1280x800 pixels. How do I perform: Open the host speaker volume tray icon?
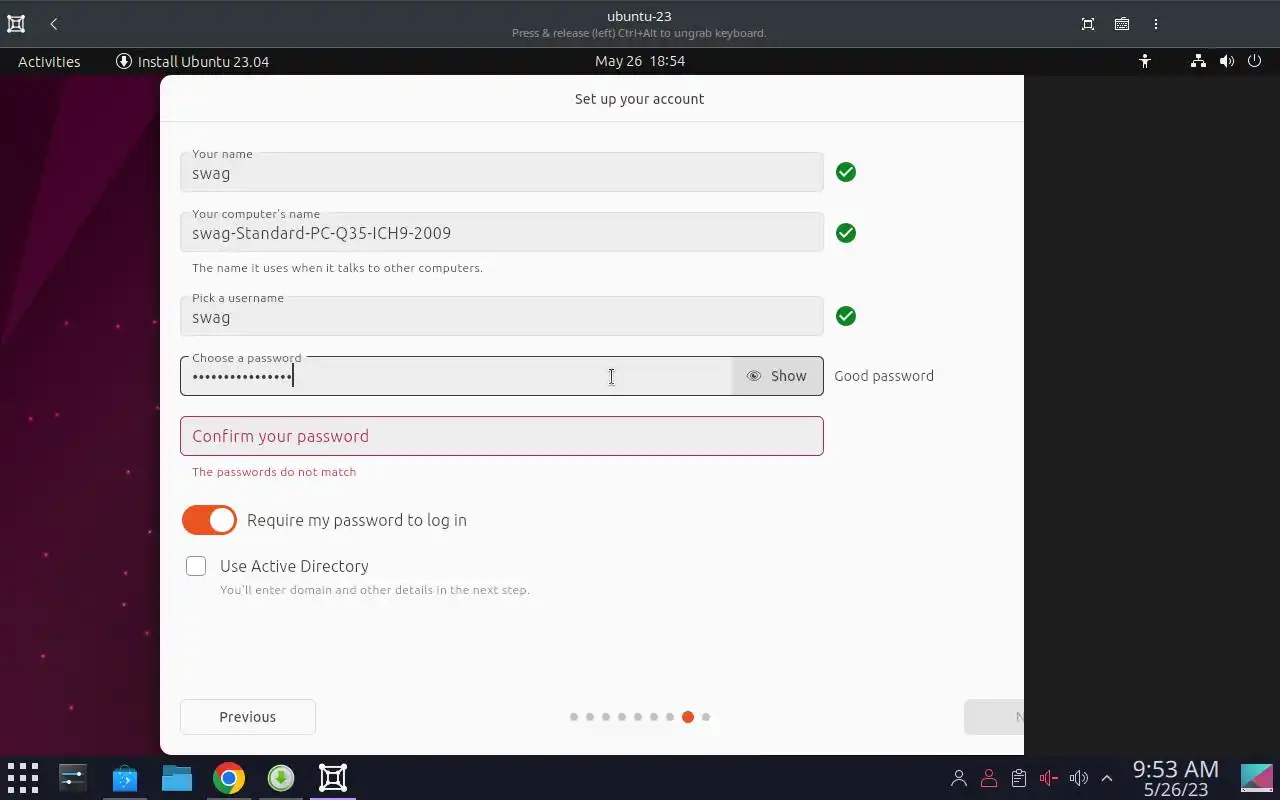click(1079, 778)
